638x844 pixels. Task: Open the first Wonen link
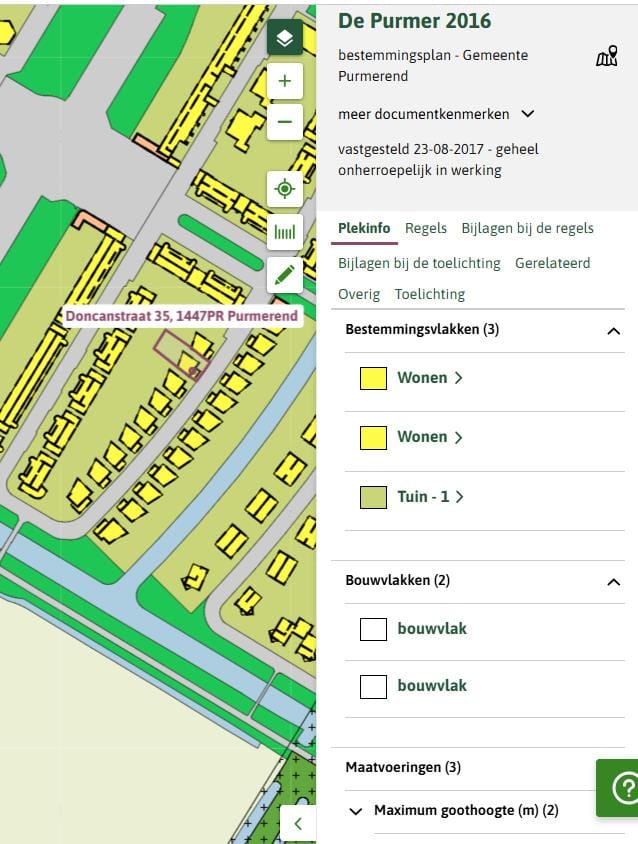[x=429, y=378]
